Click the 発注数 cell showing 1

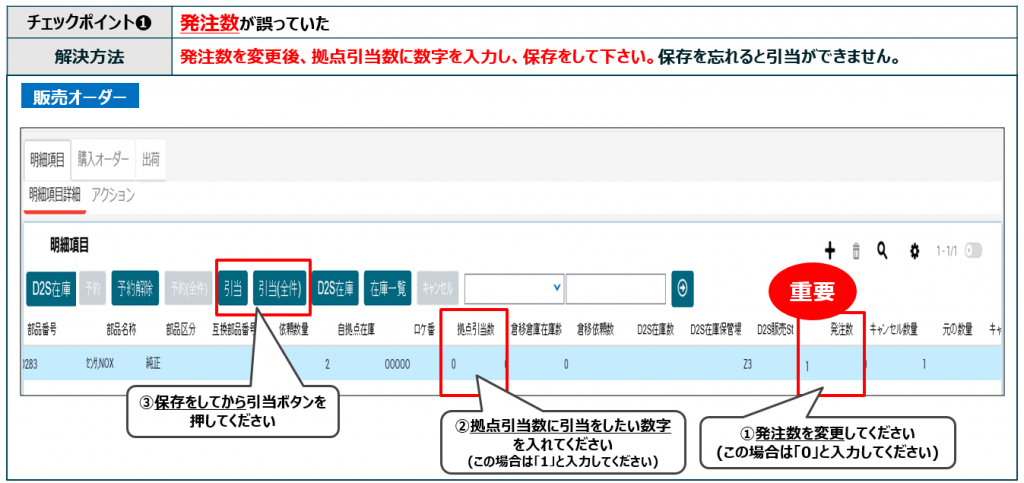(808, 366)
